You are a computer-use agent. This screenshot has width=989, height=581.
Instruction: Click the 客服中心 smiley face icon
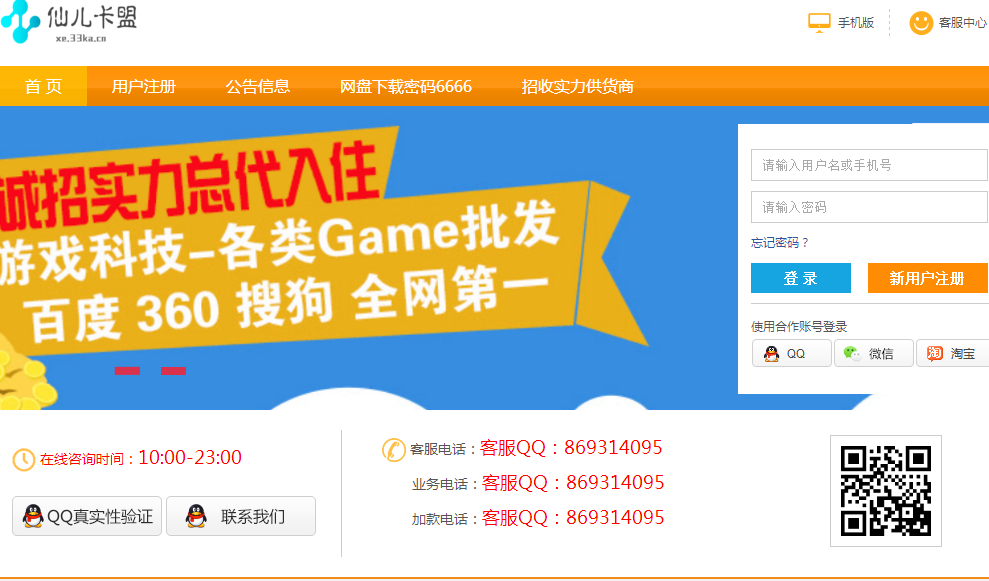[921, 23]
